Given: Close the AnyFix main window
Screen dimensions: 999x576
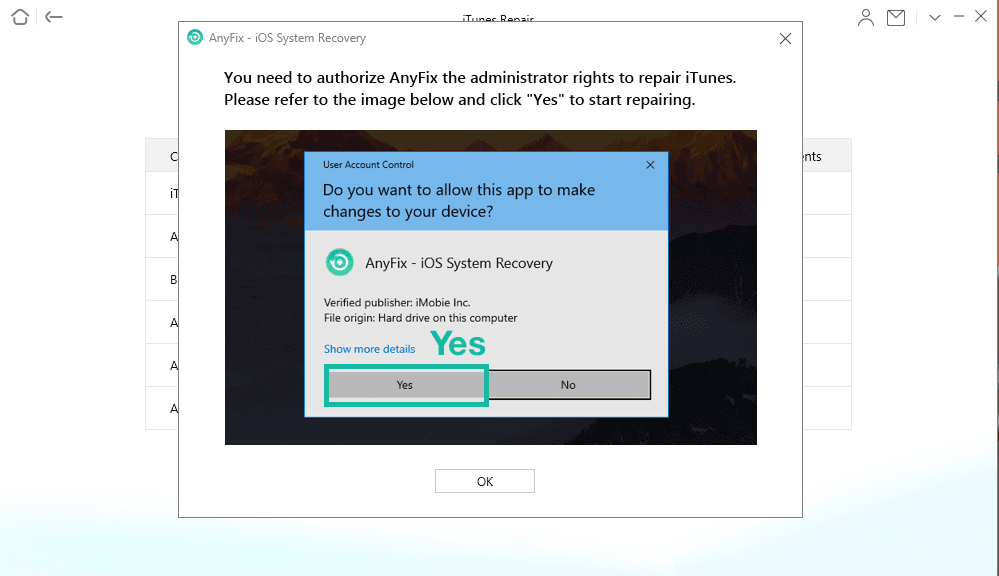Looking at the screenshot, I should pyautogui.click(x=981, y=17).
